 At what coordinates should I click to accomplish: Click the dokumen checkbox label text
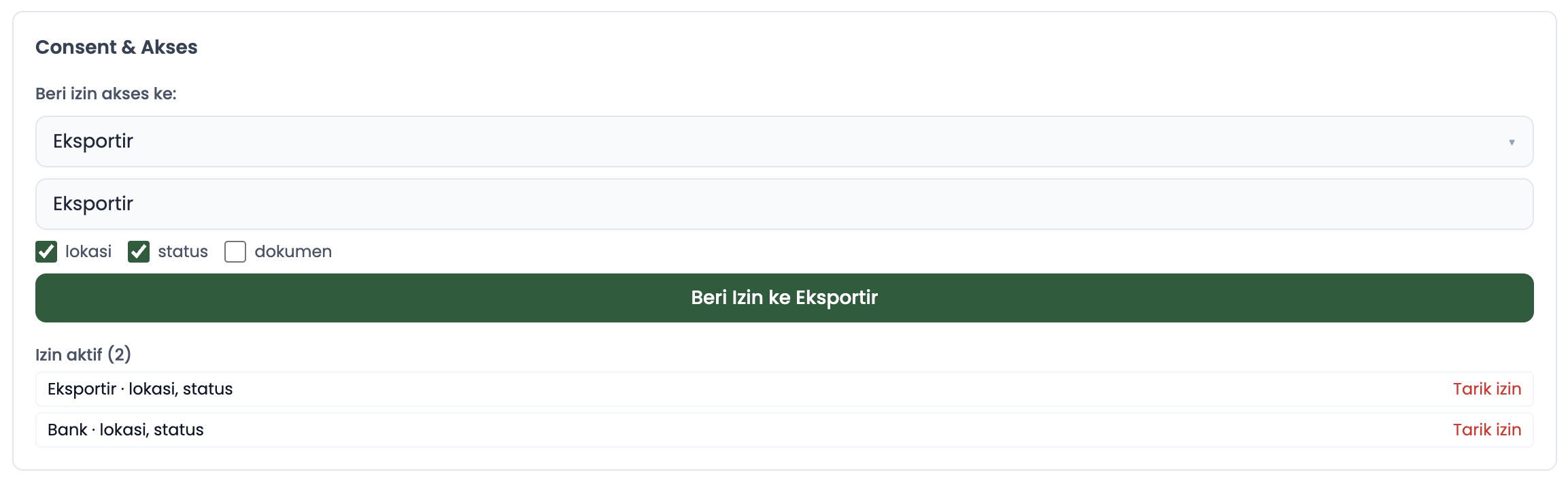293,252
